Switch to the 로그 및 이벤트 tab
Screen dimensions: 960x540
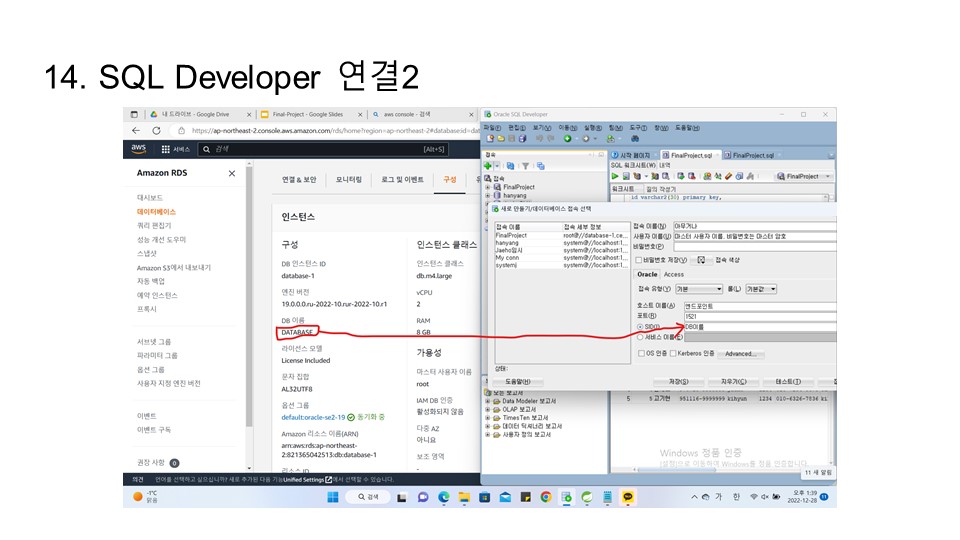402,179
